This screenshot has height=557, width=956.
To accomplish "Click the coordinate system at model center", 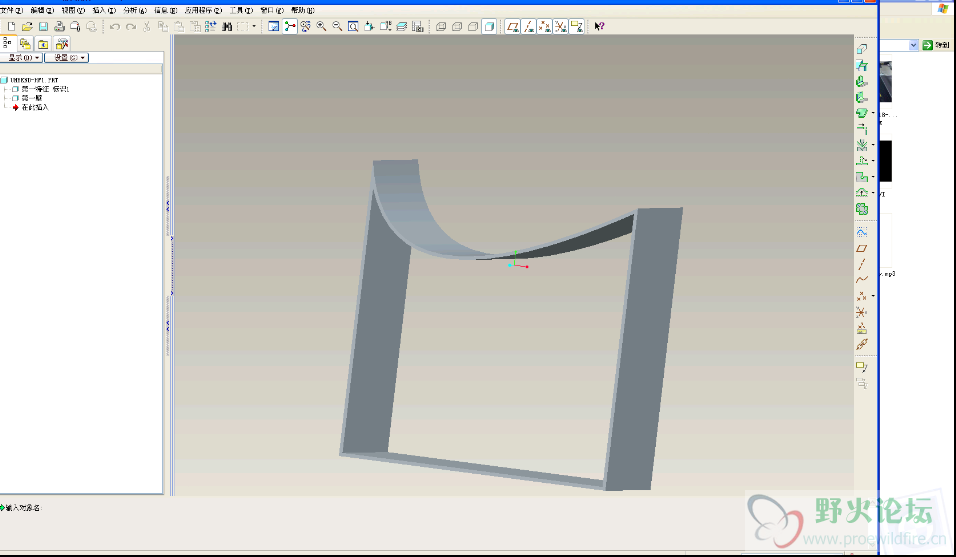I will (x=517, y=261).
